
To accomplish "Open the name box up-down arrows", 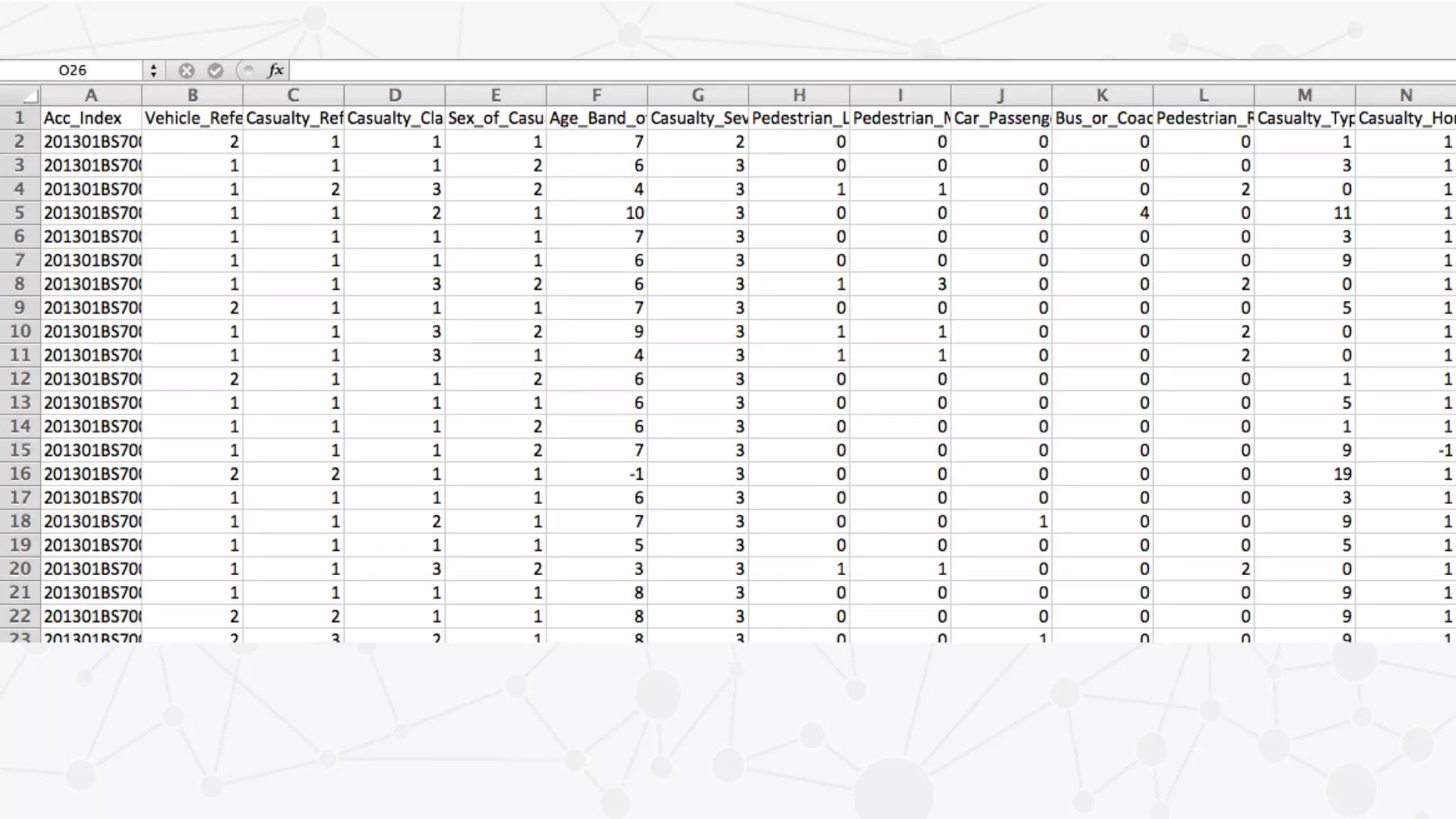I will [x=153, y=70].
